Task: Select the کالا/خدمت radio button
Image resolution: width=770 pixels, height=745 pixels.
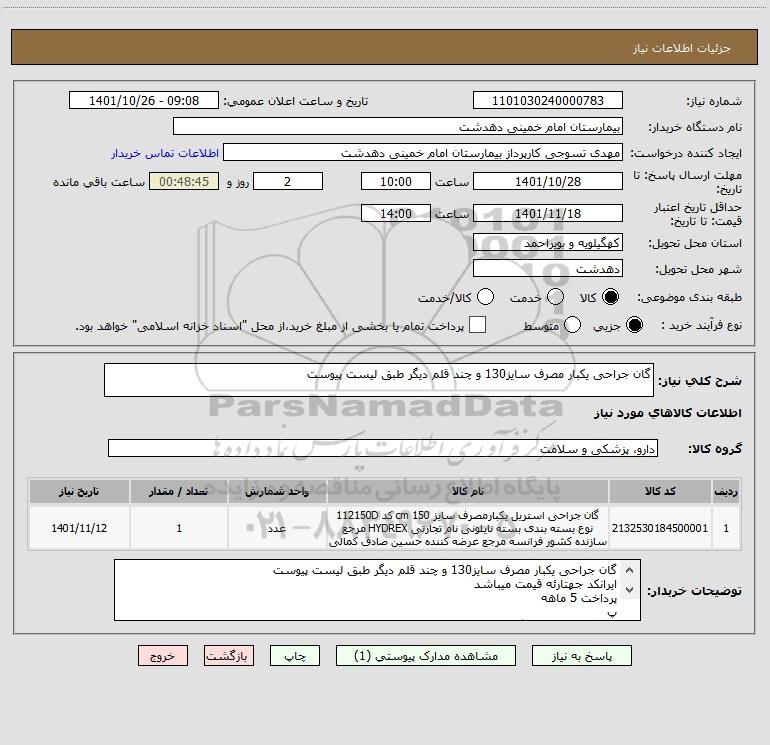Action: tap(485, 297)
